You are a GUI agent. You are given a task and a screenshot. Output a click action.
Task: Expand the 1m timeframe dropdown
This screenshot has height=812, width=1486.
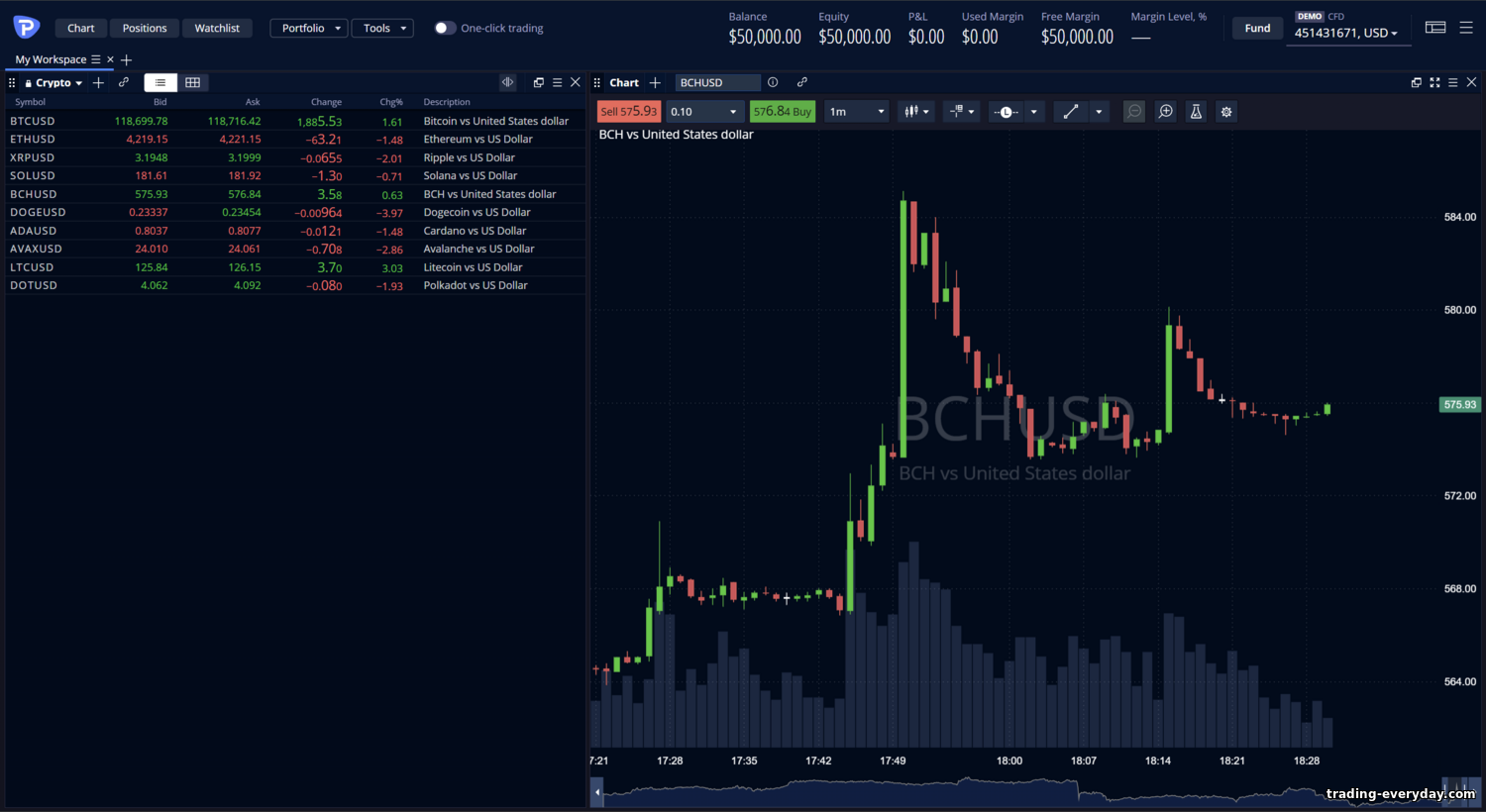857,112
